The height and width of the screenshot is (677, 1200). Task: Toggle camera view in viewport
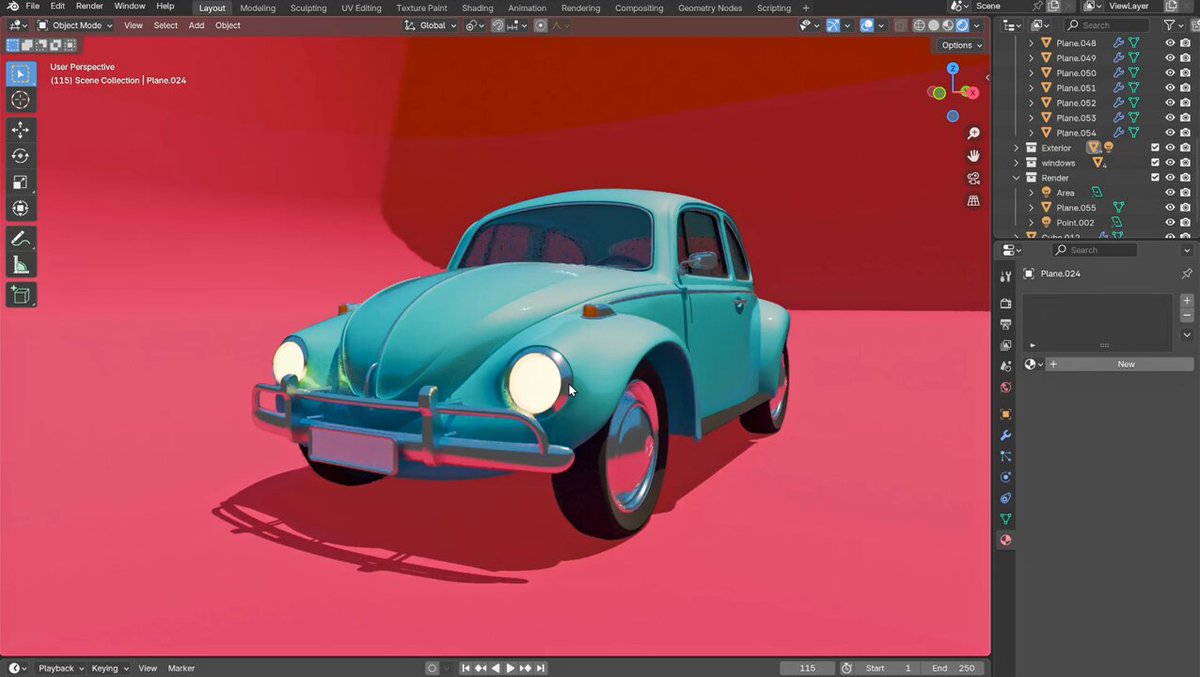[x=973, y=179]
